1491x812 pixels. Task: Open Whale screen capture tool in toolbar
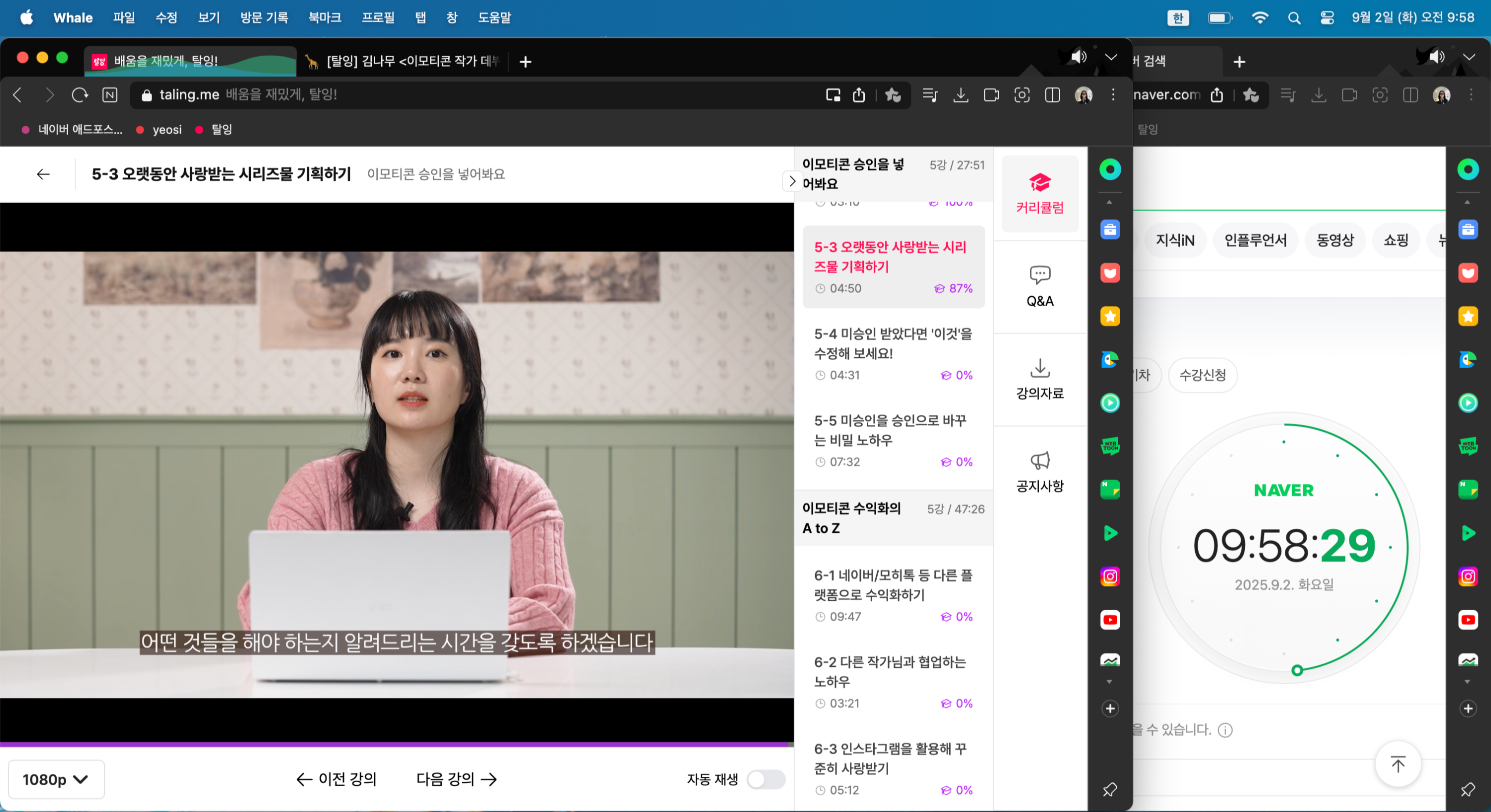click(x=1022, y=95)
